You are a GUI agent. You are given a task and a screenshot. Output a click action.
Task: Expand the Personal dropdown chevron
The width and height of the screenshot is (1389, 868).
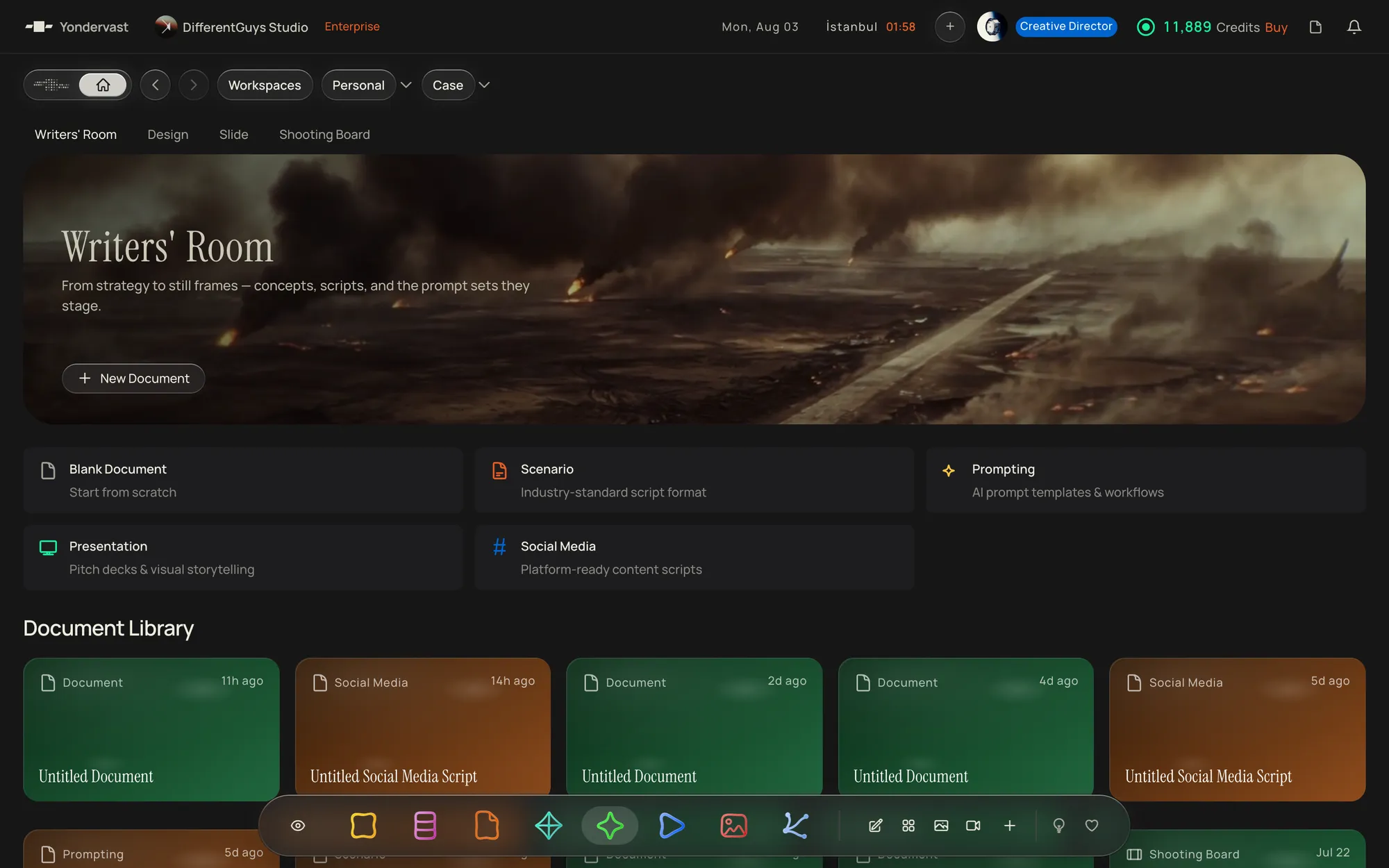(x=406, y=85)
